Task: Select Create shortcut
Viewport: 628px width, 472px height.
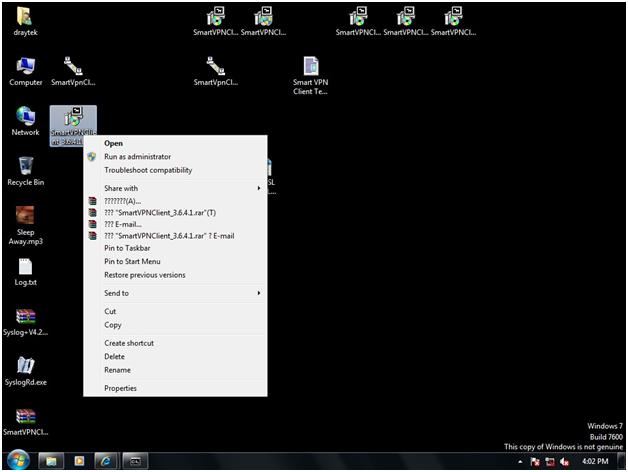Action: coord(175,343)
